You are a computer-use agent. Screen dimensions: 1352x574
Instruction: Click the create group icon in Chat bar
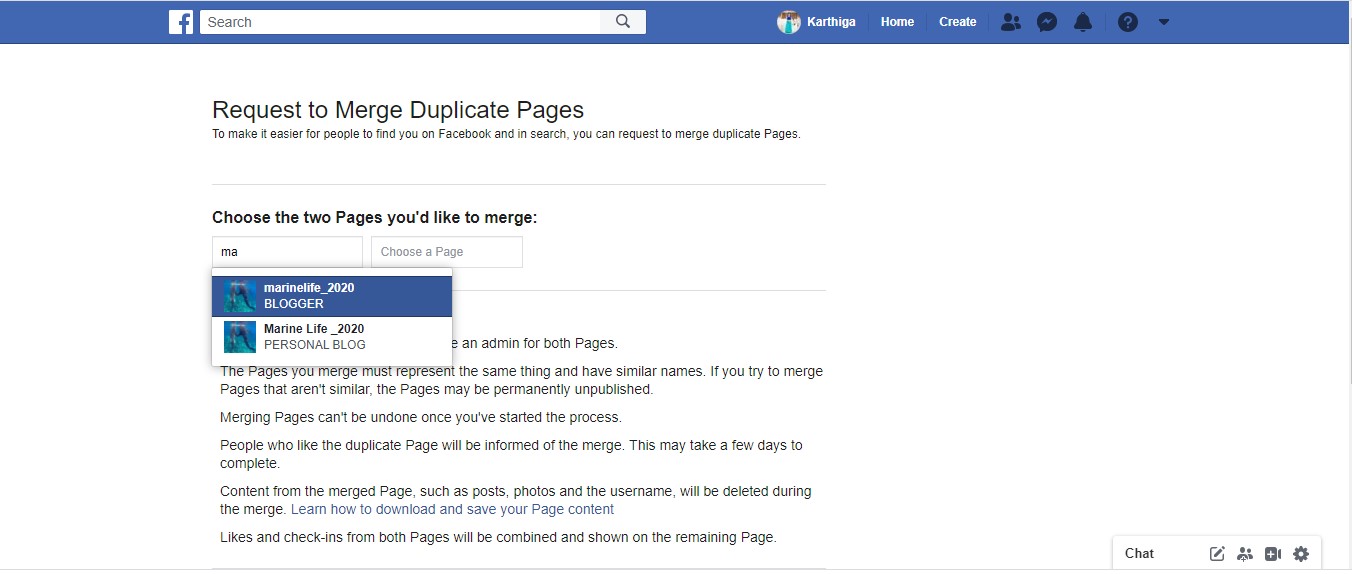tap(1245, 553)
